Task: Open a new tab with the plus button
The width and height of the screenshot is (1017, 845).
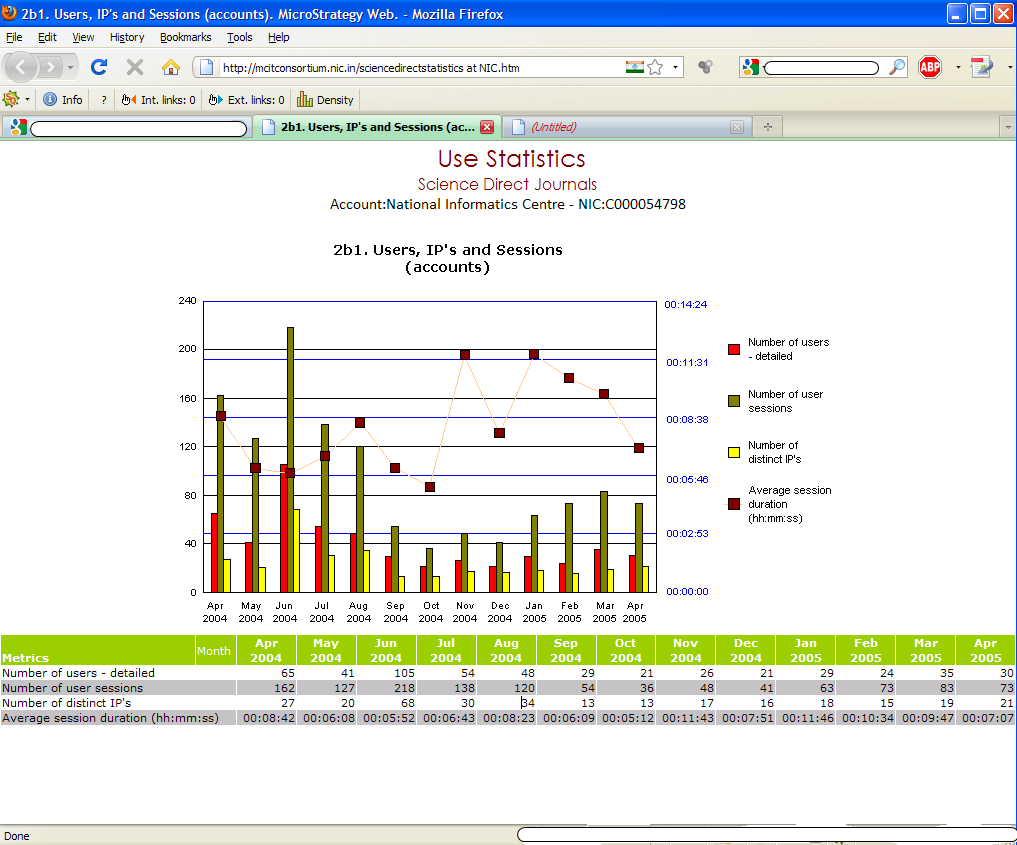Action: coord(768,127)
